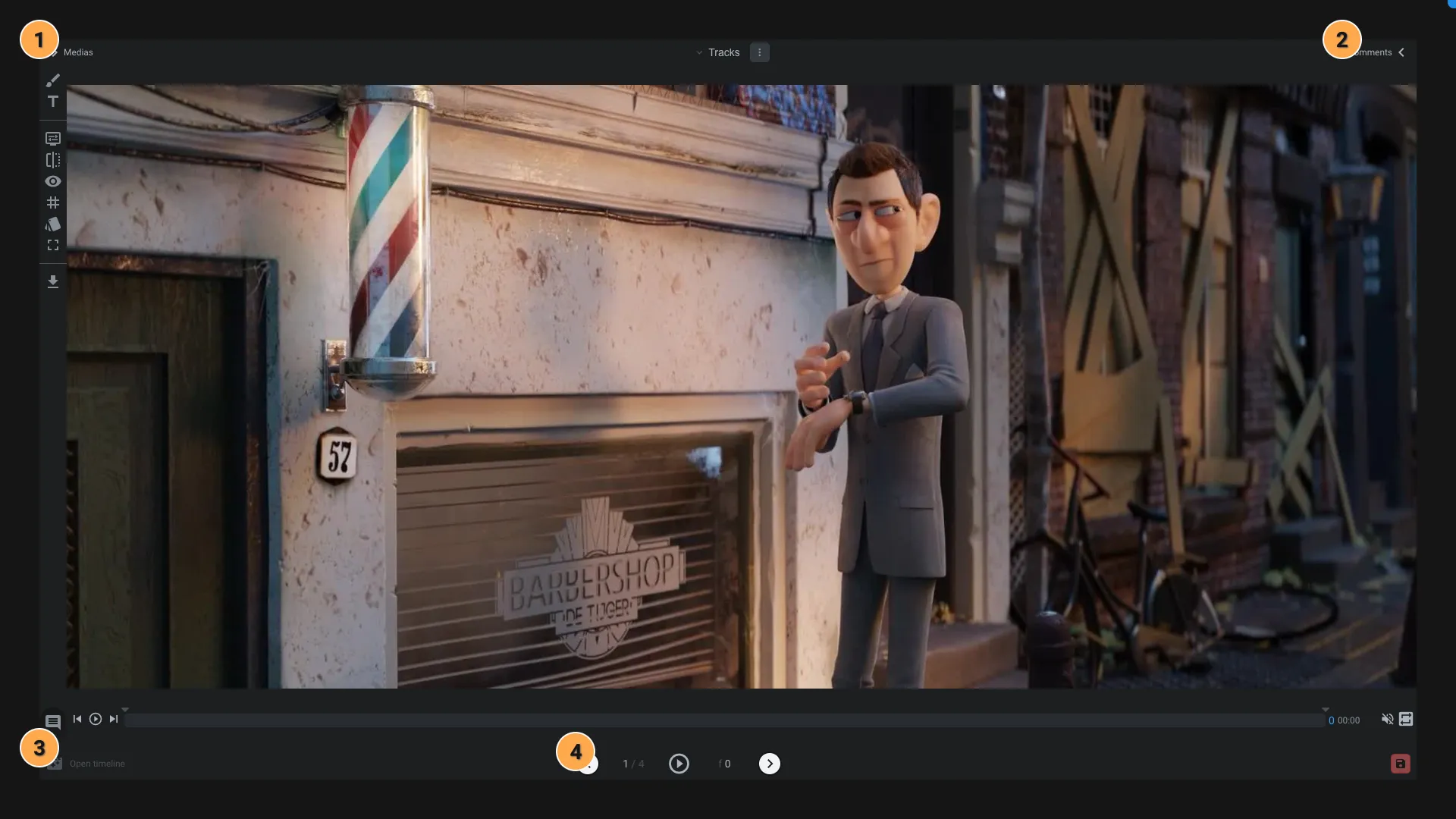This screenshot has width=1456, height=819.
Task: Open the Tracks three-dot menu
Action: coord(759,52)
